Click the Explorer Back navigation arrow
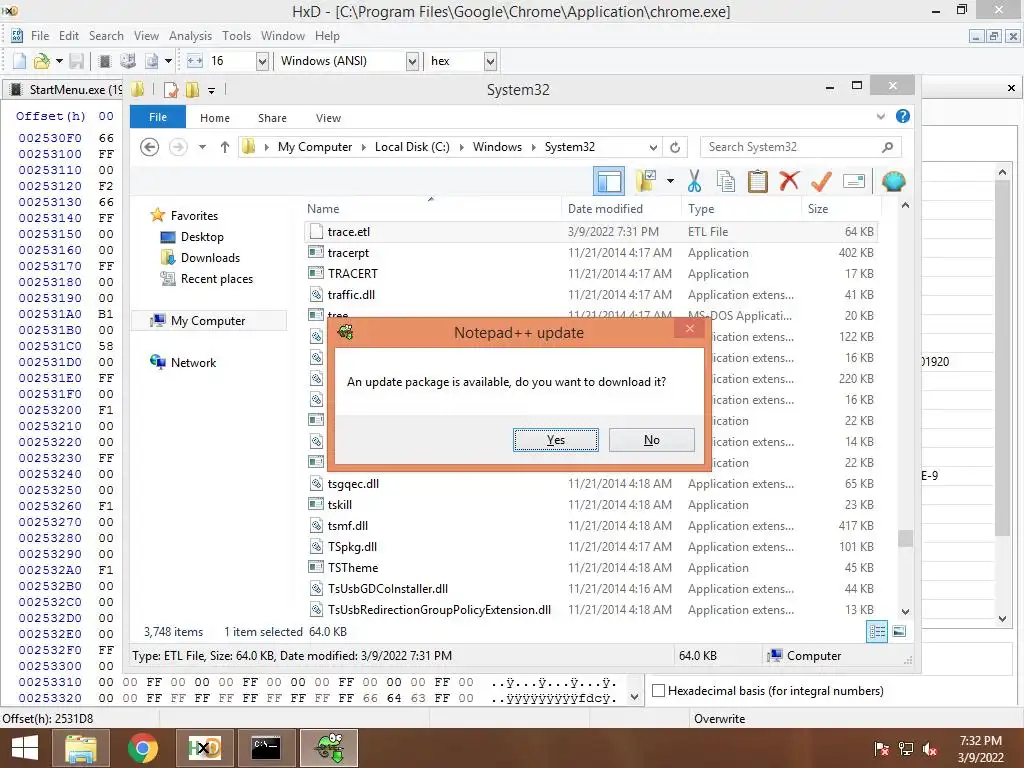This screenshot has height=768, width=1024. pyautogui.click(x=150, y=148)
